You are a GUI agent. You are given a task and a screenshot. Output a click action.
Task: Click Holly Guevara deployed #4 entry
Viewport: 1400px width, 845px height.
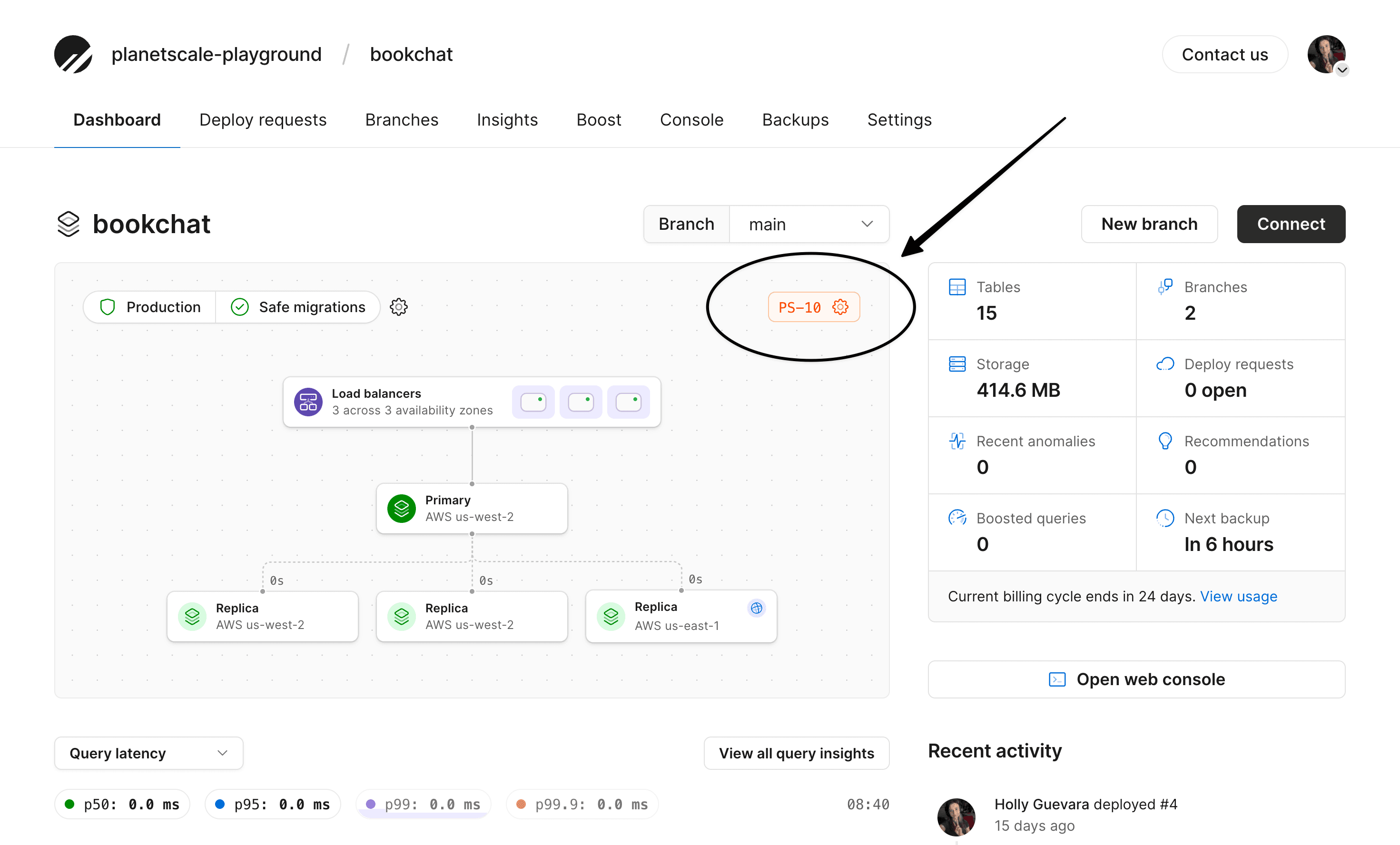1086,804
